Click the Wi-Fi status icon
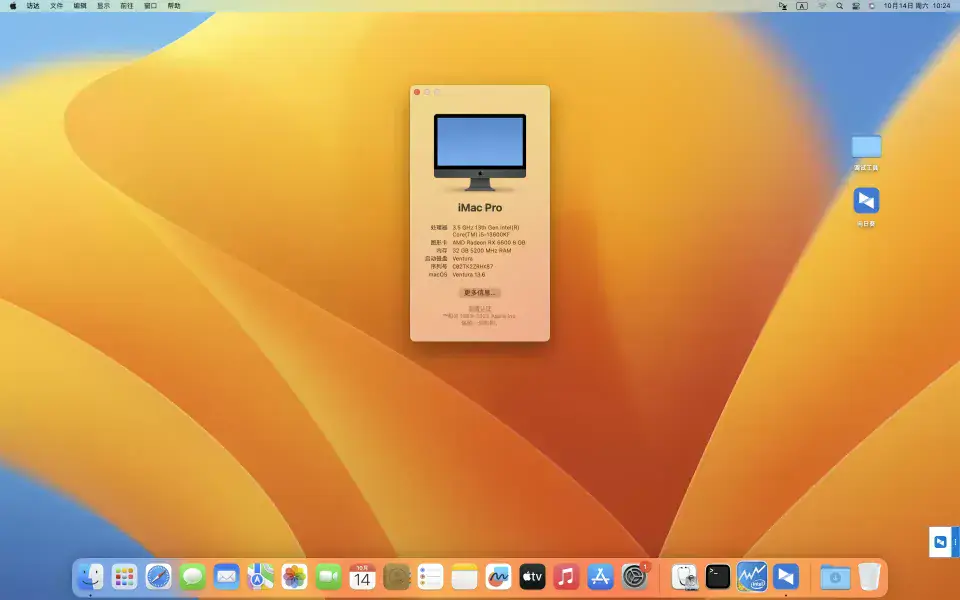This screenshot has width=960, height=600. (822, 6)
